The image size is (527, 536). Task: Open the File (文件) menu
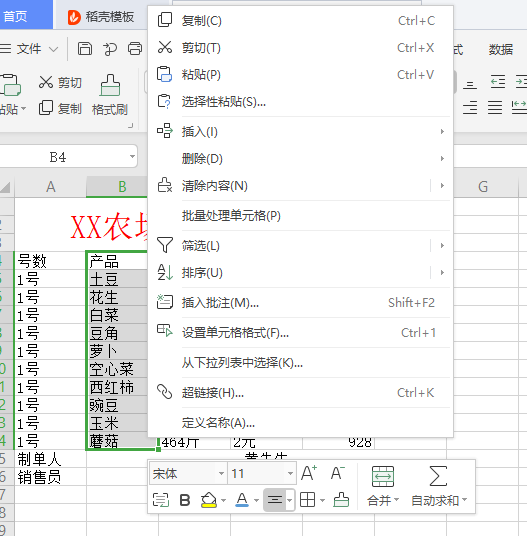point(29,49)
